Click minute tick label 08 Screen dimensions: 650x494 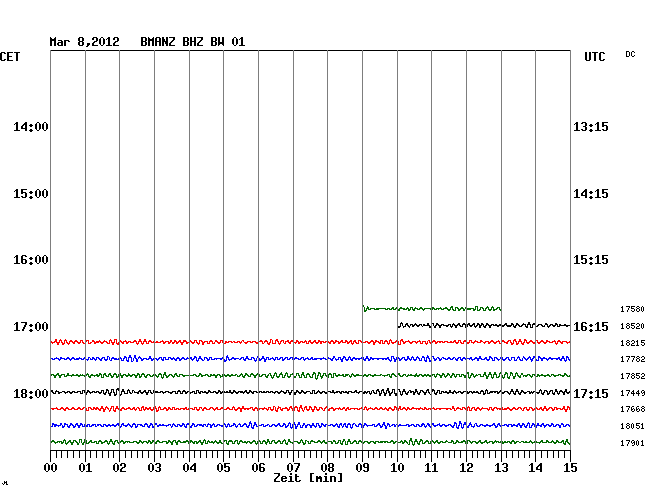pos(327,468)
